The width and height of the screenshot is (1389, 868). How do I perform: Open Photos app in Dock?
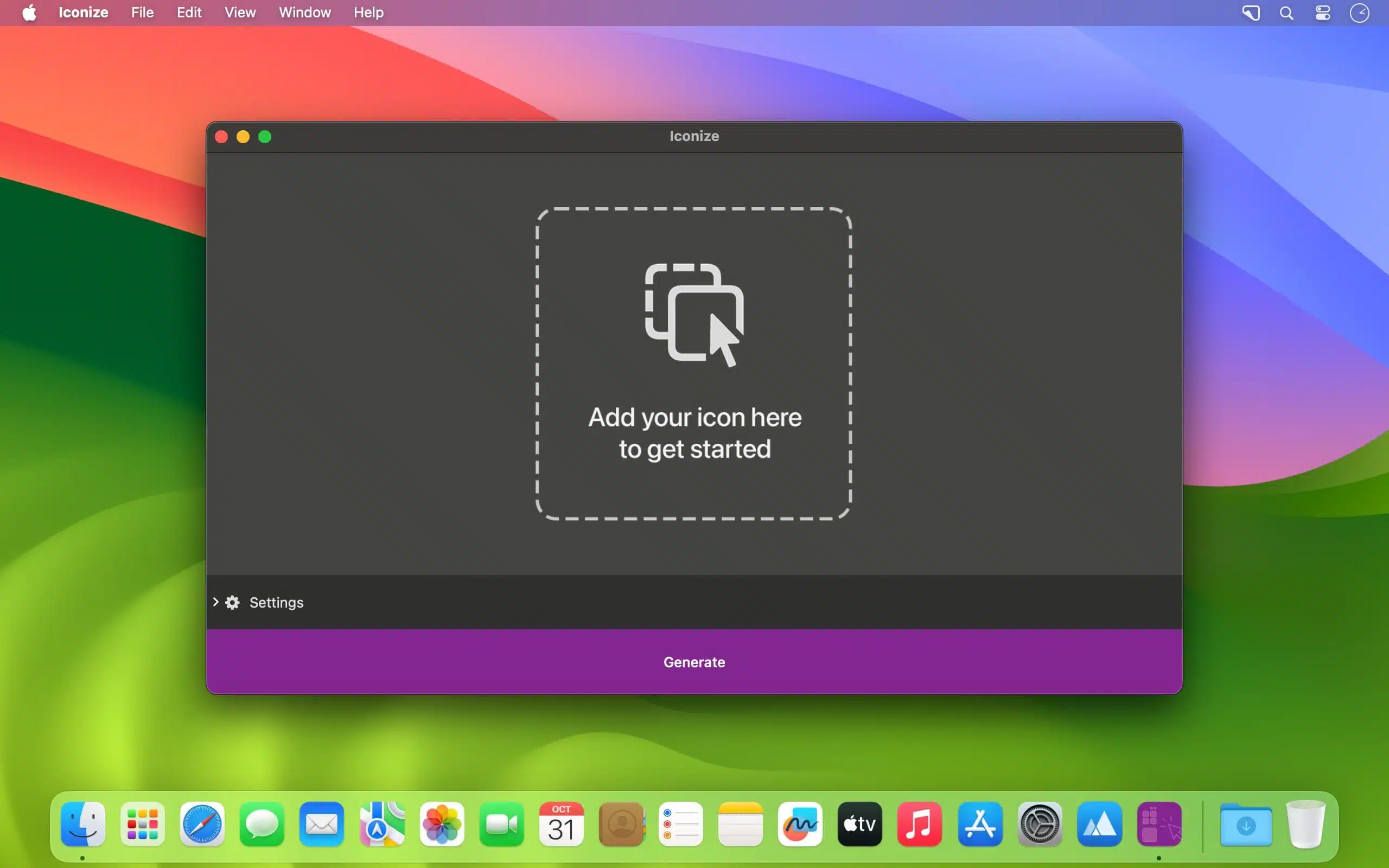pyautogui.click(x=441, y=825)
